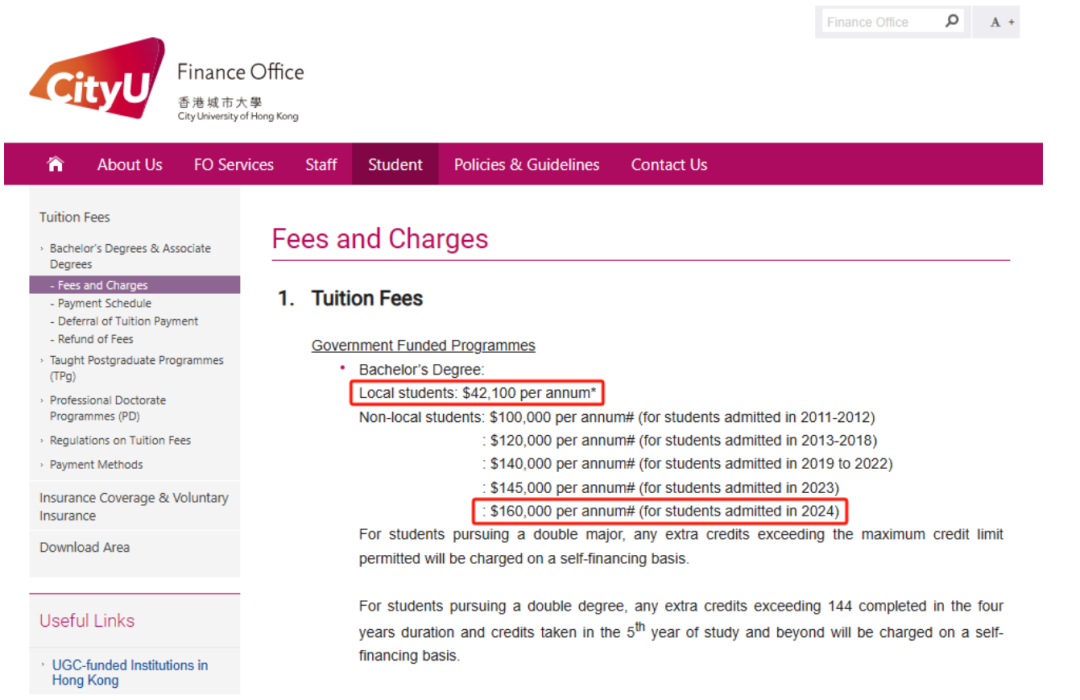The image size is (1080, 700).
Task: Go to Contact Us page
Action: pos(669,165)
